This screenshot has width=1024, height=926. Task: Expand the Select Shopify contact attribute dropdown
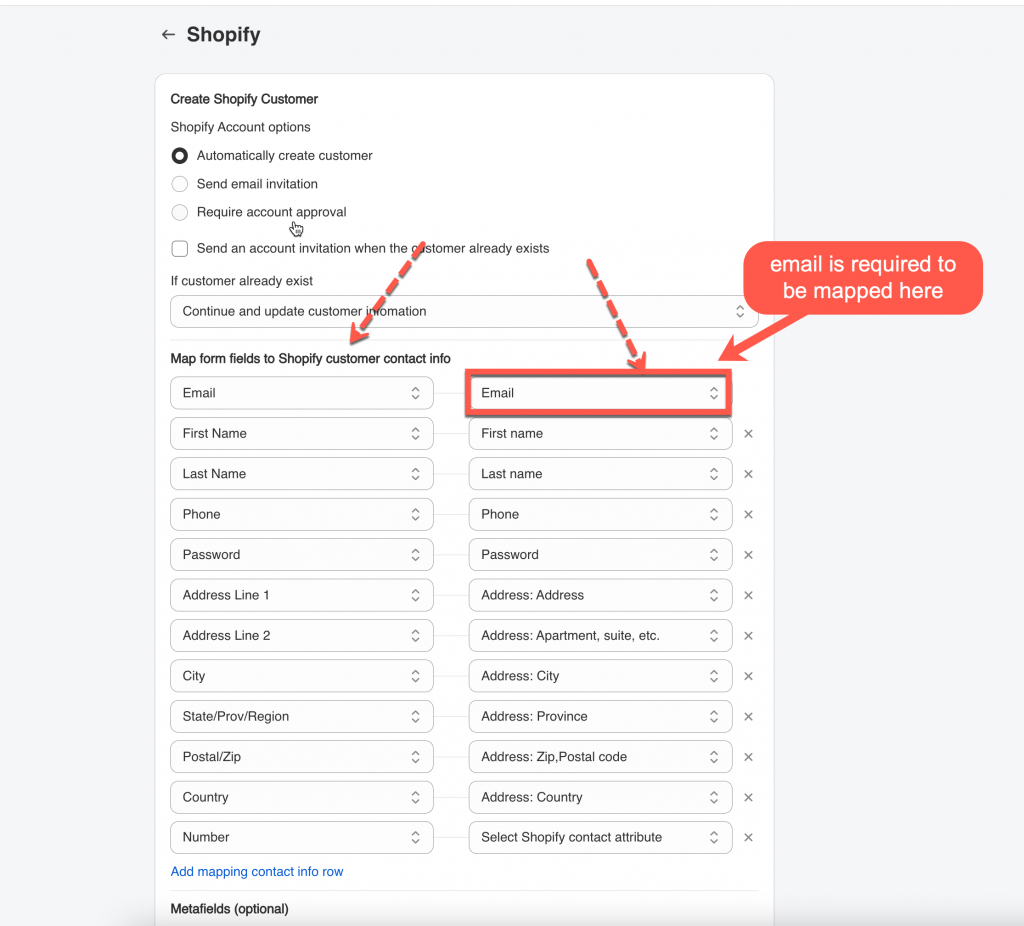(600, 838)
